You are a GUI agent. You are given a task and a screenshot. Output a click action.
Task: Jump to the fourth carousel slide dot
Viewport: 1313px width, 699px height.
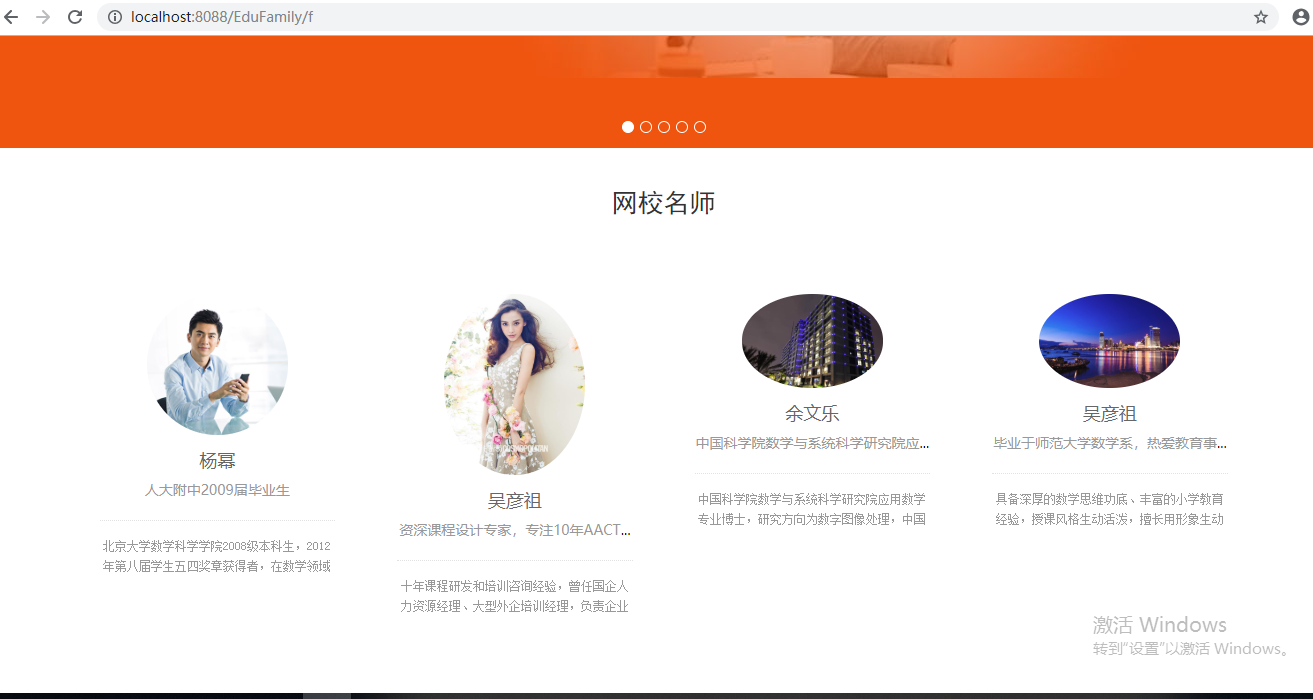click(x=682, y=127)
